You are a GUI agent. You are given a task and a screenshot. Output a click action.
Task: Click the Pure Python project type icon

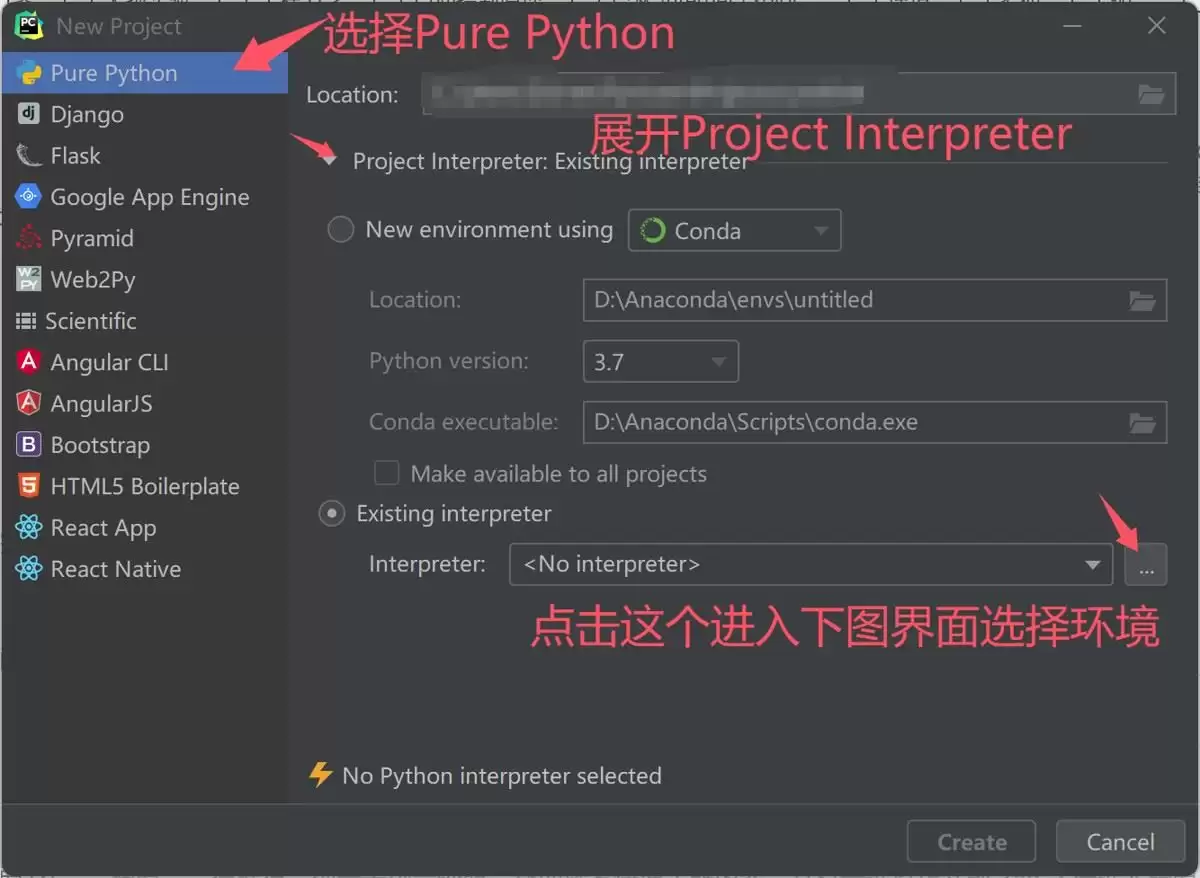point(29,73)
